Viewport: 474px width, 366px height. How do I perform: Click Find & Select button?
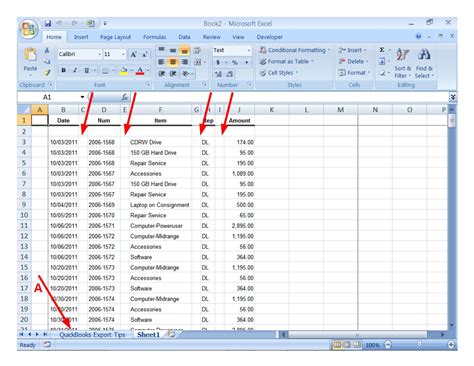click(x=424, y=63)
